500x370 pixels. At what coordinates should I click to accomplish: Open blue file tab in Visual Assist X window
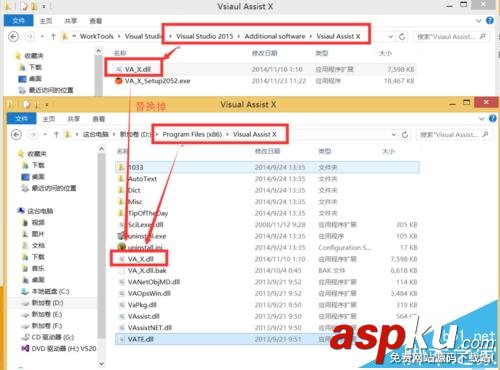[21, 119]
